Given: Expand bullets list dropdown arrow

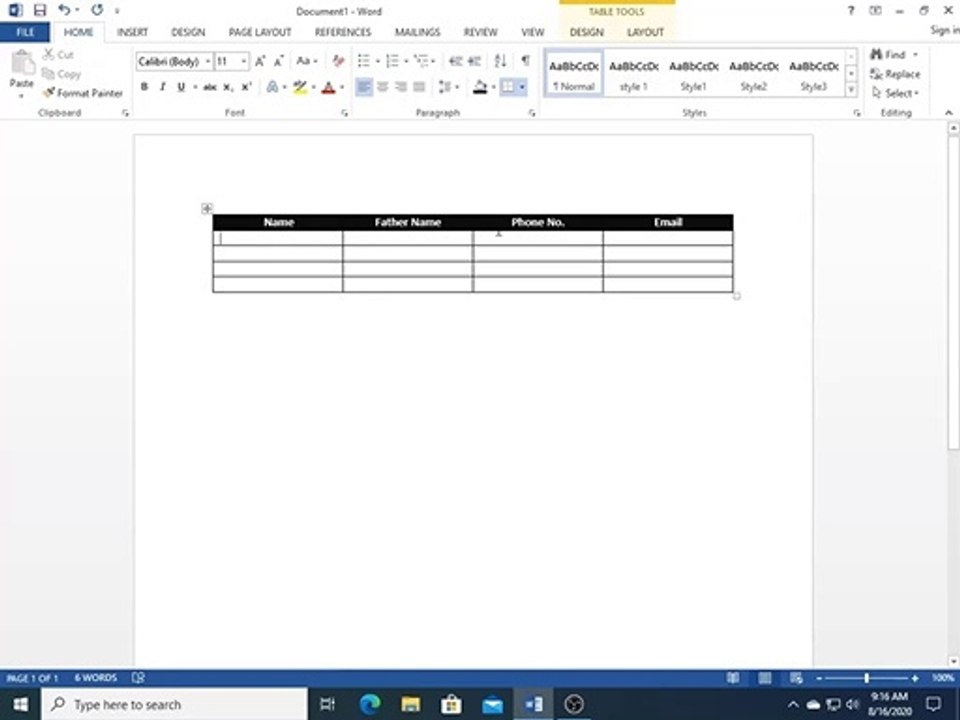Looking at the screenshot, I should pos(378,61).
